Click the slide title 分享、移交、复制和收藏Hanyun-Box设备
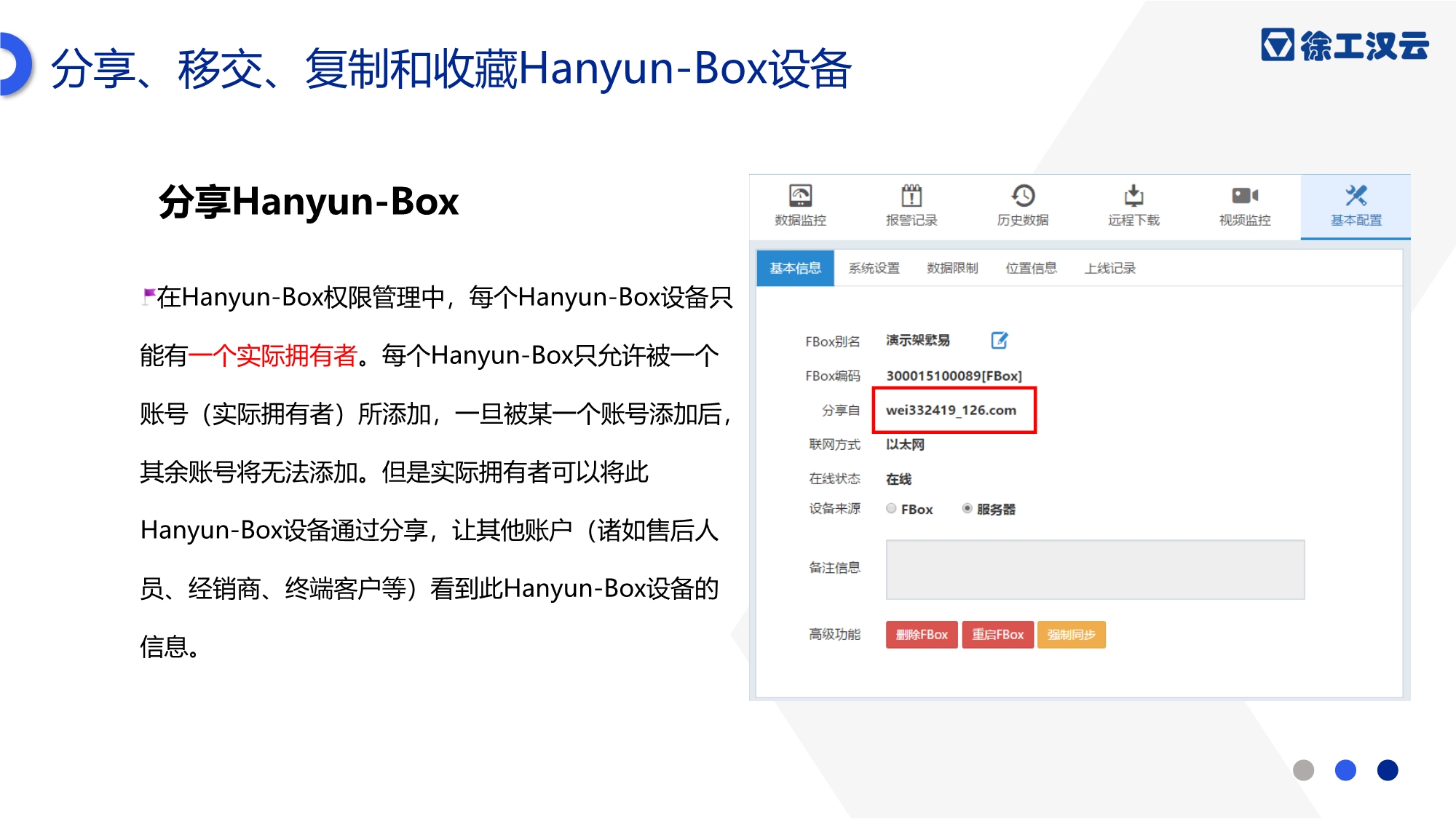The height and width of the screenshot is (819, 1456). (451, 69)
